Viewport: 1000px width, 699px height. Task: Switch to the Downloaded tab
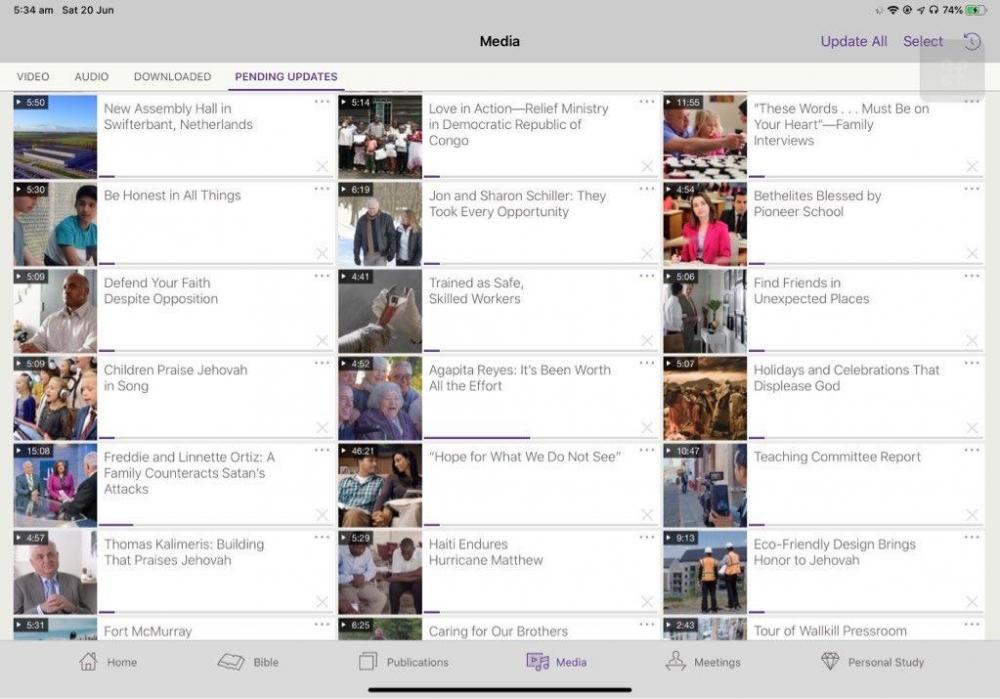(172, 77)
